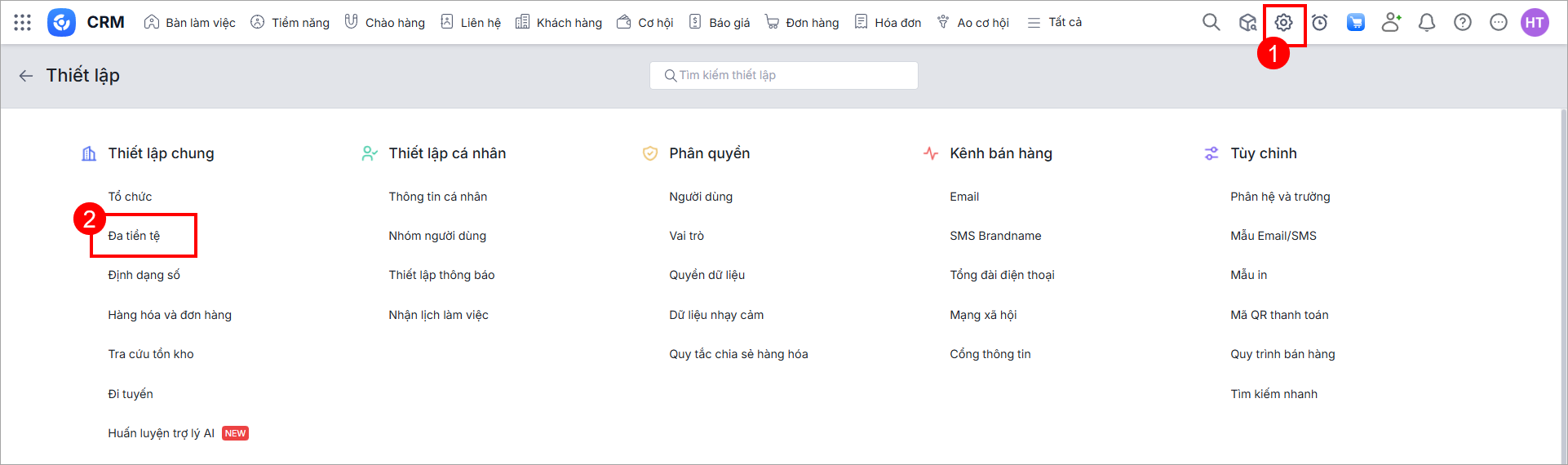Open Tổng đài điện thoại setting
The width and height of the screenshot is (1568, 465).
(x=1002, y=275)
